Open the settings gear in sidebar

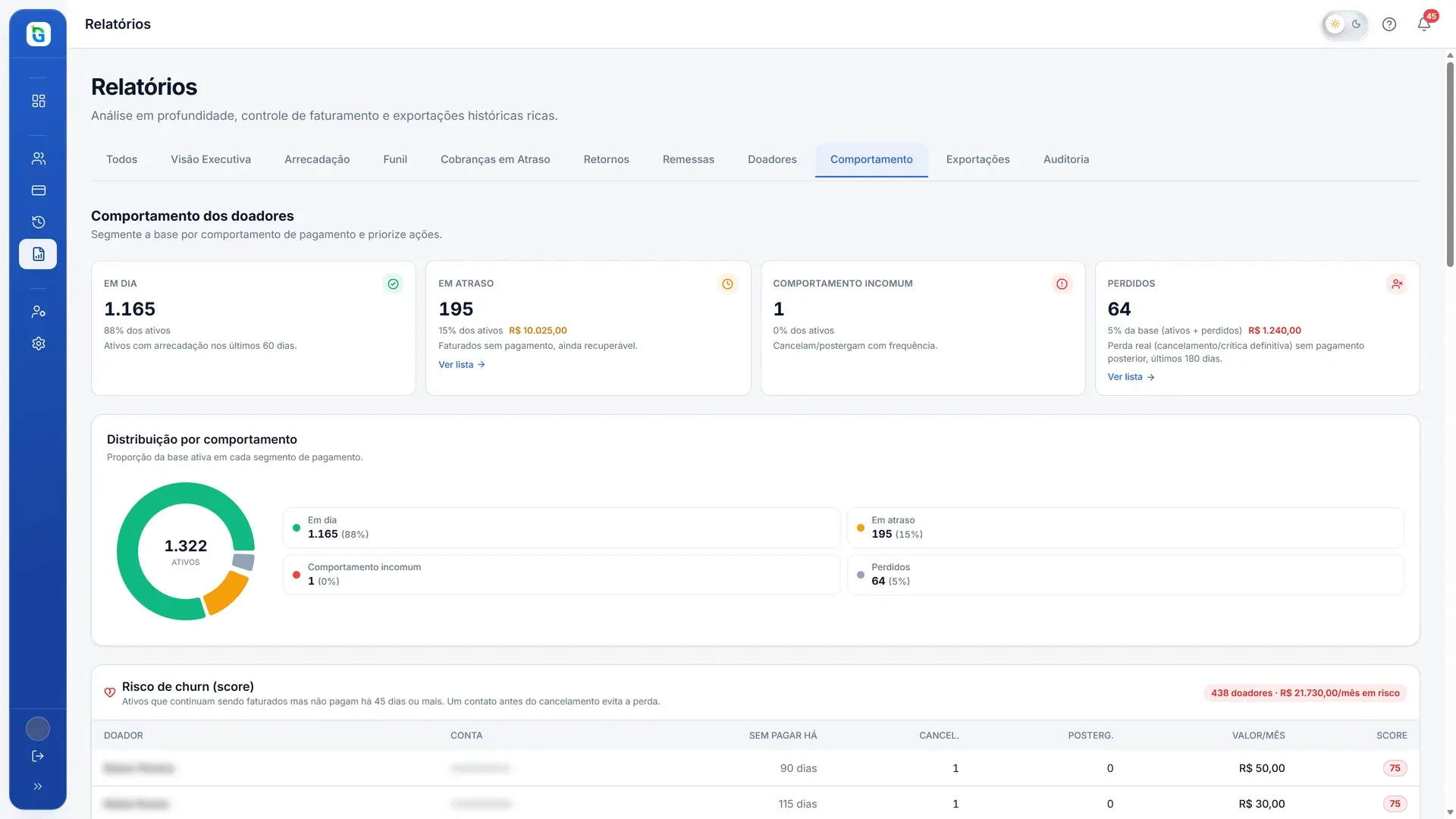(x=38, y=344)
